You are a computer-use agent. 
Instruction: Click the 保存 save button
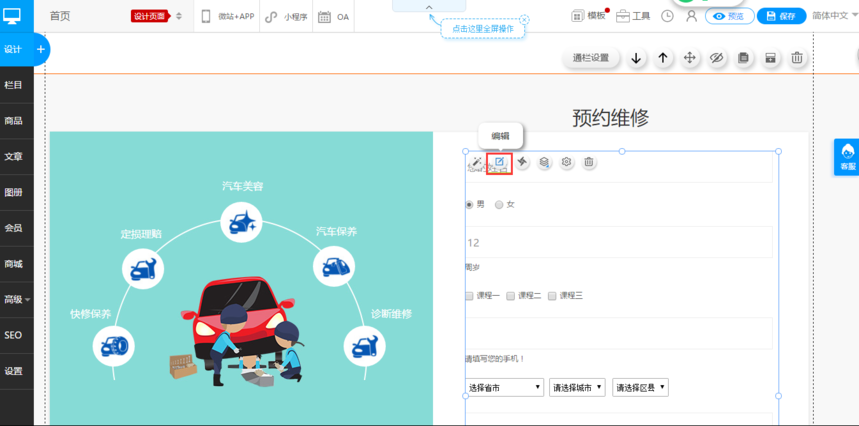coord(781,16)
